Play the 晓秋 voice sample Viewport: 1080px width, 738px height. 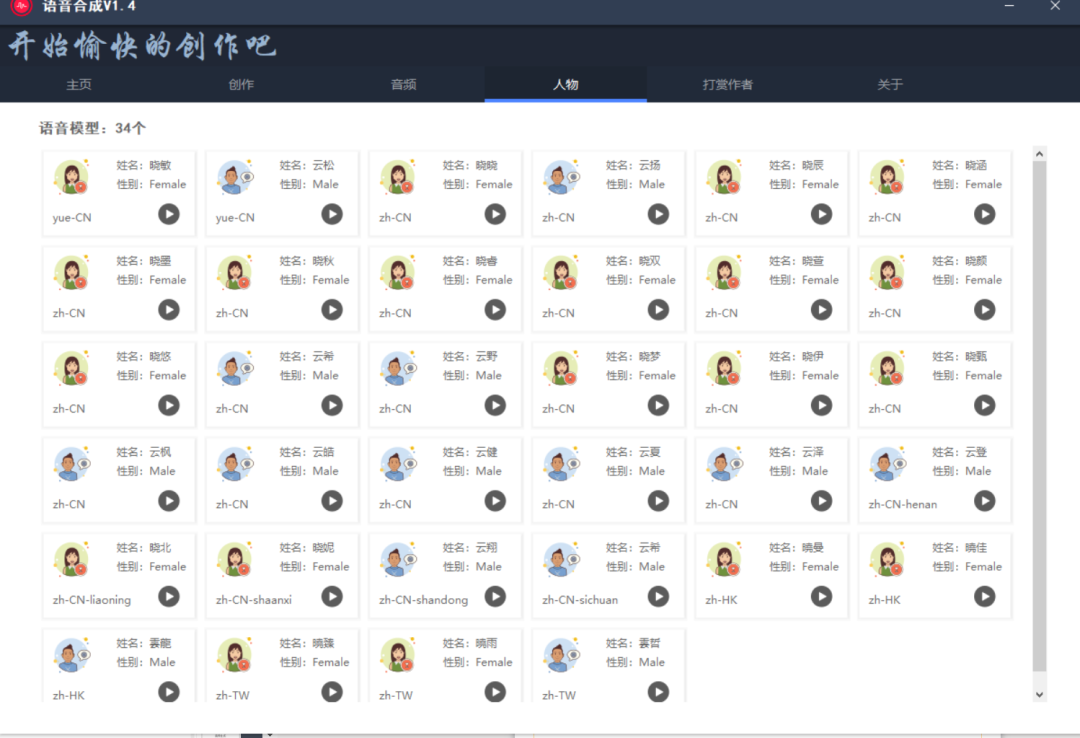[332, 310]
